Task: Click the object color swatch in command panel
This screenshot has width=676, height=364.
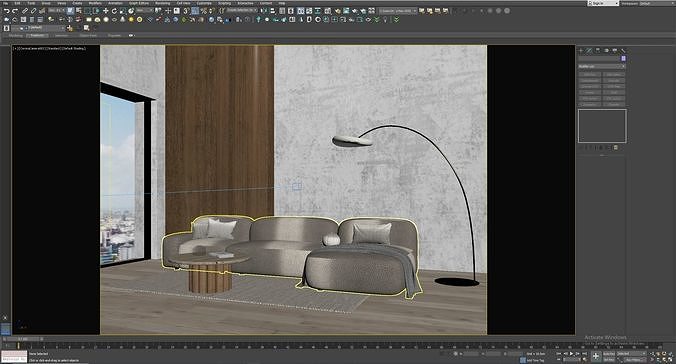Action: tap(623, 58)
